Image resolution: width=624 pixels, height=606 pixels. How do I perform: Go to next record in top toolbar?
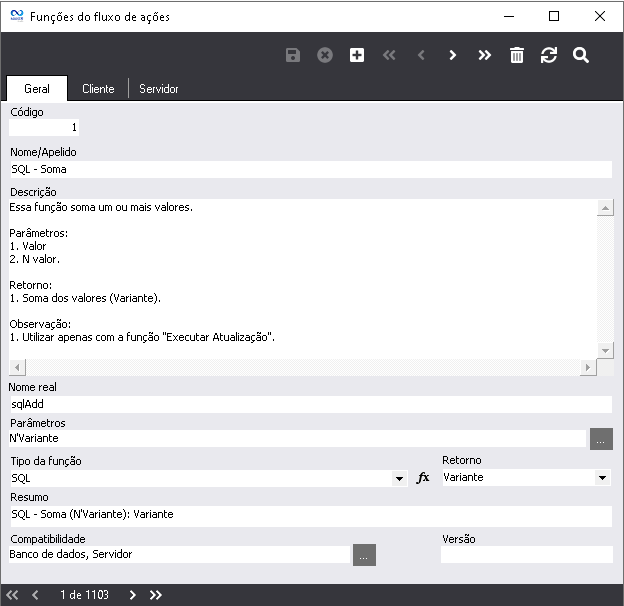(x=453, y=55)
